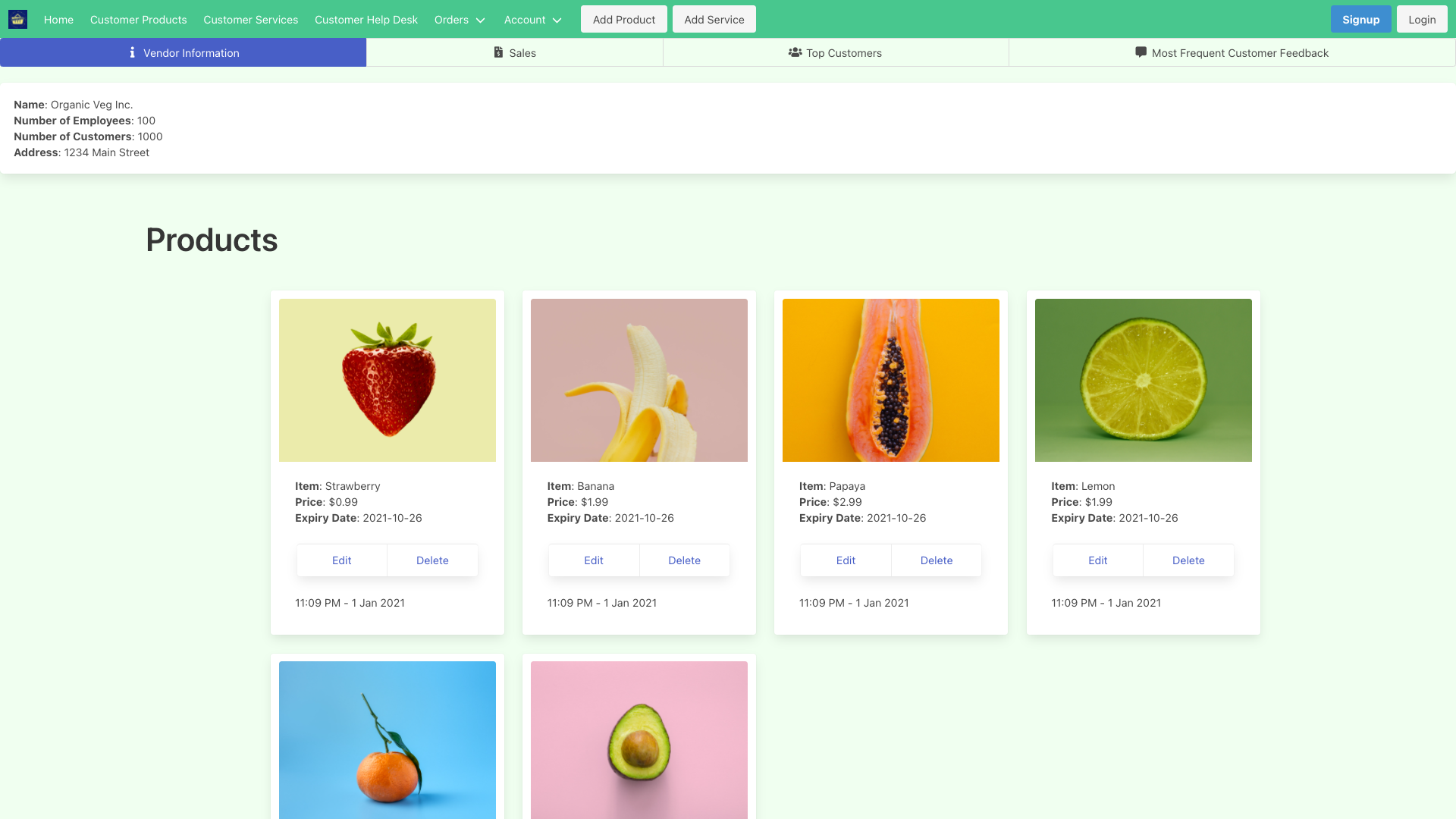
Task: Open Most Frequent Customer Feedback tab
Action: [1232, 52]
